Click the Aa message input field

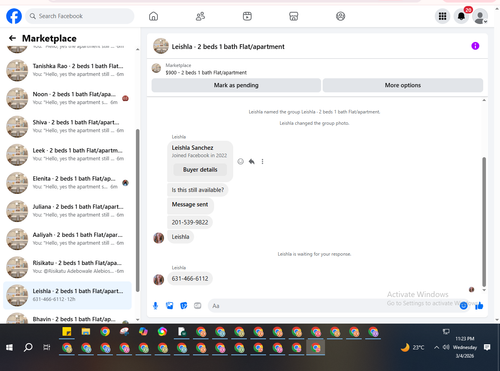click(x=333, y=306)
